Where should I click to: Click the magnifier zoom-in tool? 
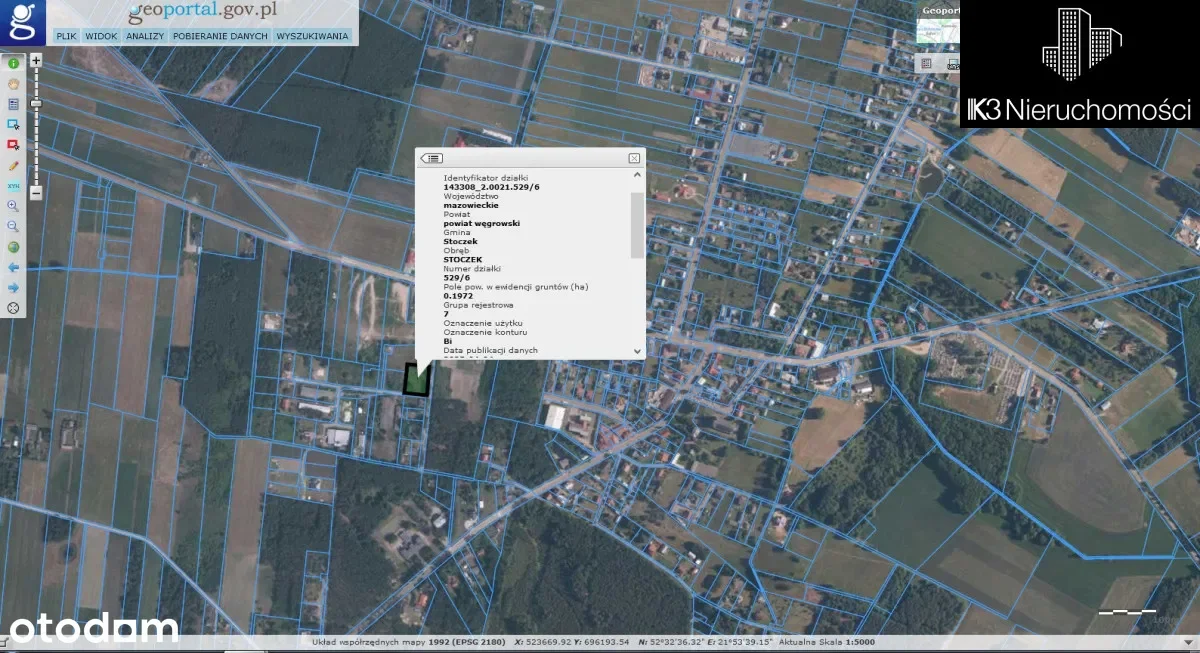14,206
